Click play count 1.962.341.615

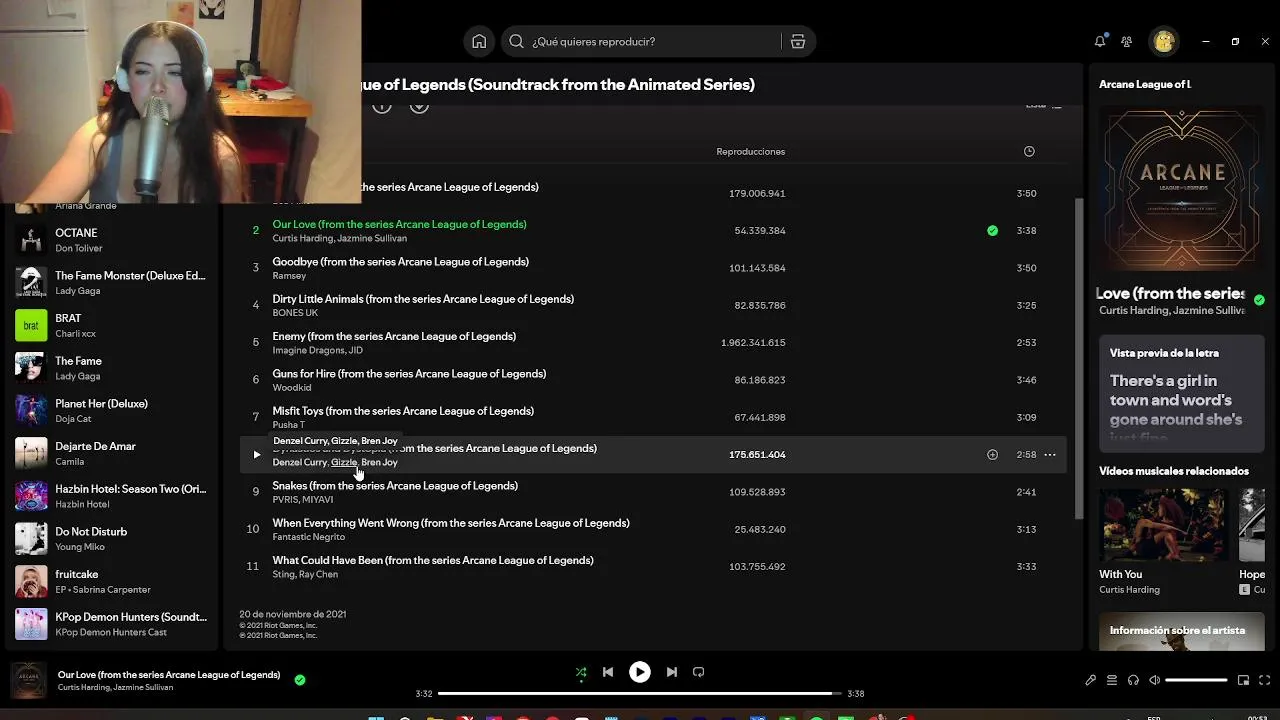coord(753,343)
